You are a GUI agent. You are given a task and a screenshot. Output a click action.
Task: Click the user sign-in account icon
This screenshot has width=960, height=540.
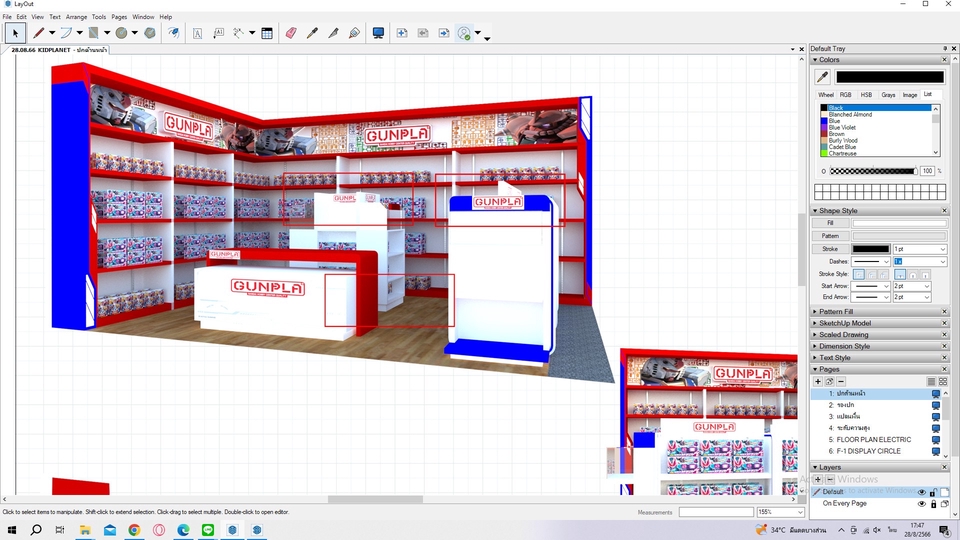tap(465, 33)
